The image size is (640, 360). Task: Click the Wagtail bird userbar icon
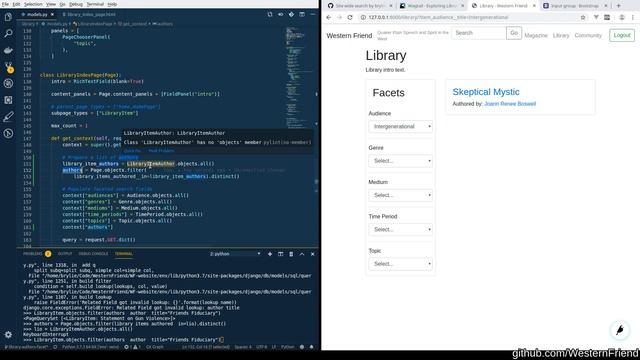coord(620,330)
